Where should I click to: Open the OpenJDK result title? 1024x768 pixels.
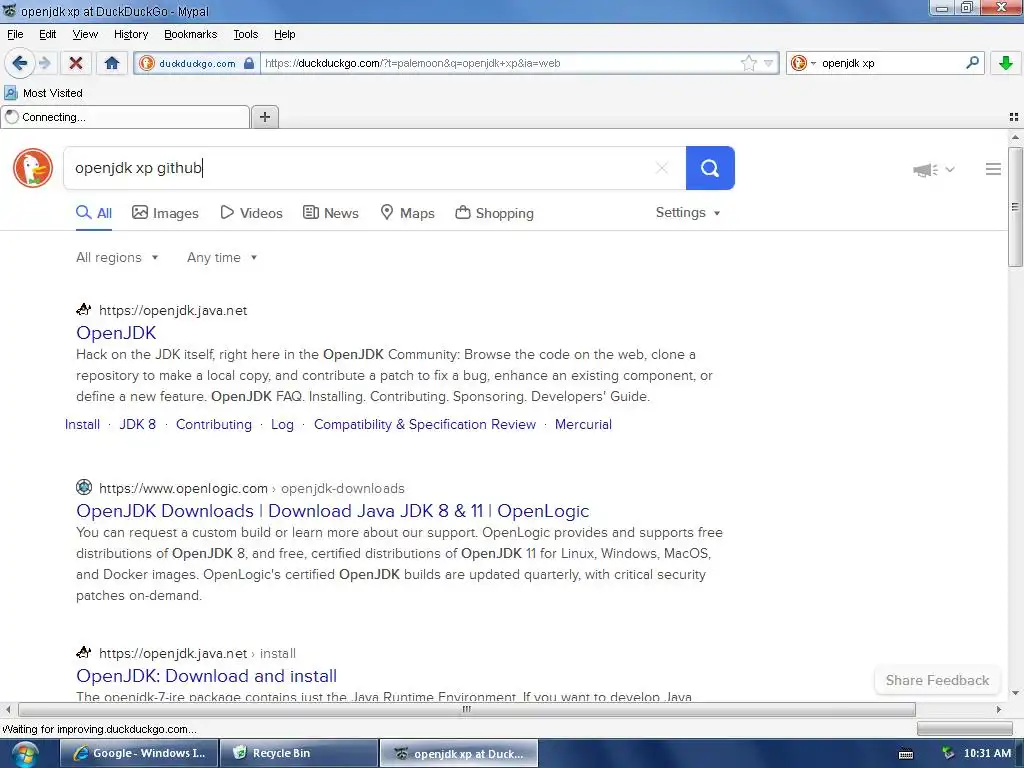(116, 332)
